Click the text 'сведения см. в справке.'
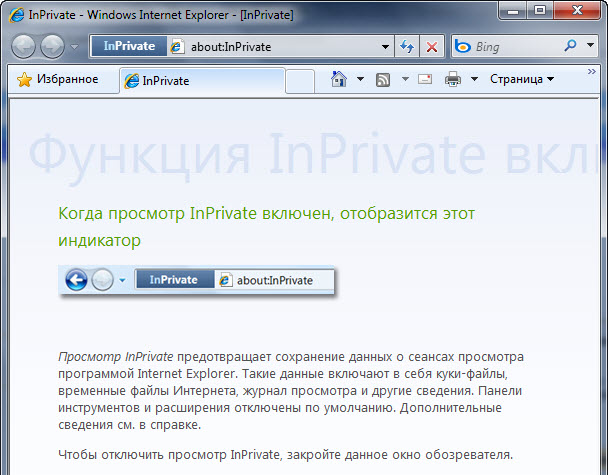This screenshot has width=608, height=475. (130, 425)
